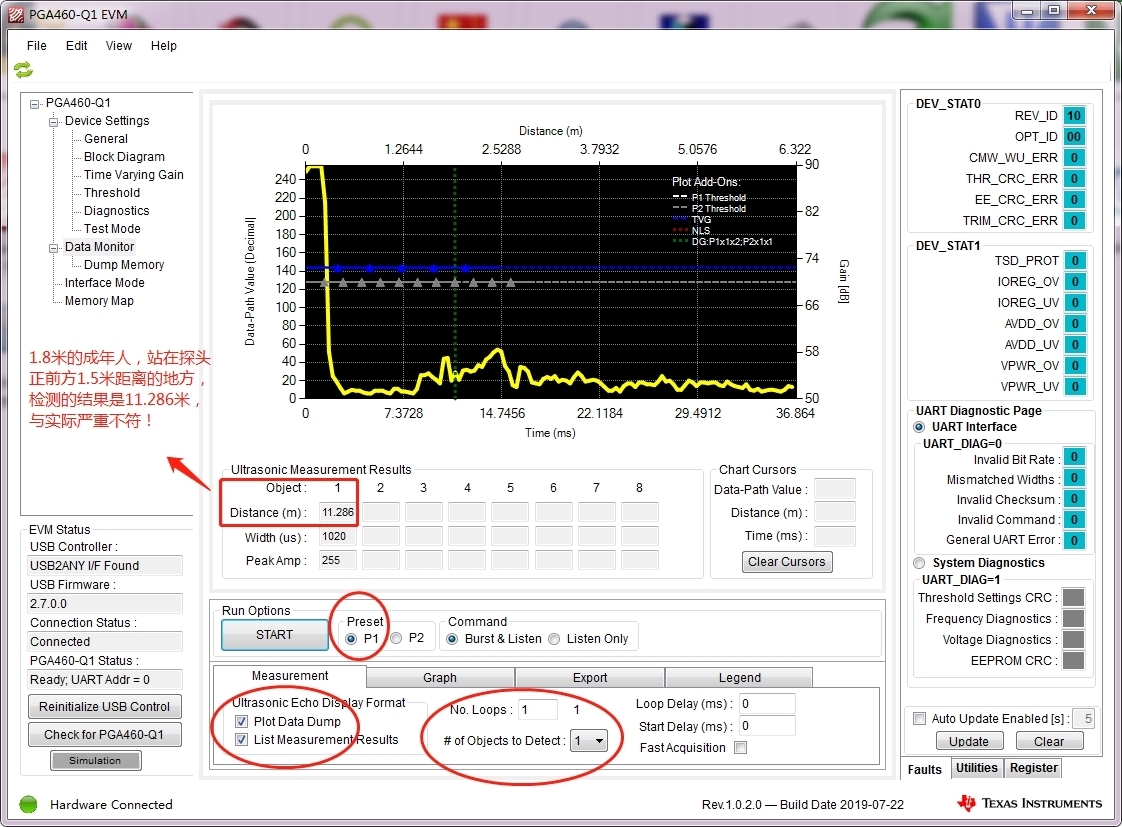The width and height of the screenshot is (1122, 827).
Task: Enable the Fast Acquisition checkbox
Action: coord(741,748)
